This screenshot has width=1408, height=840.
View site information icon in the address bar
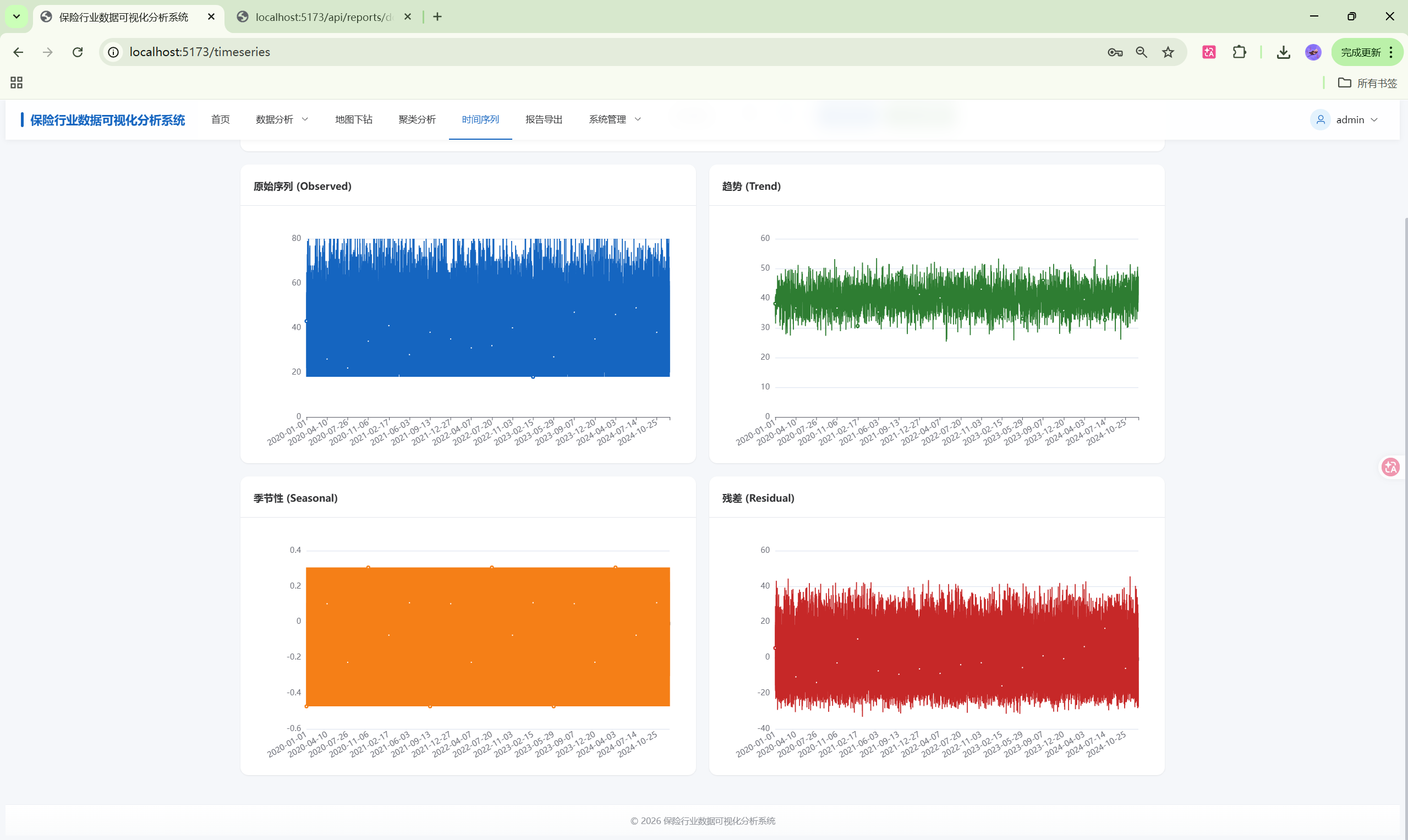114,52
